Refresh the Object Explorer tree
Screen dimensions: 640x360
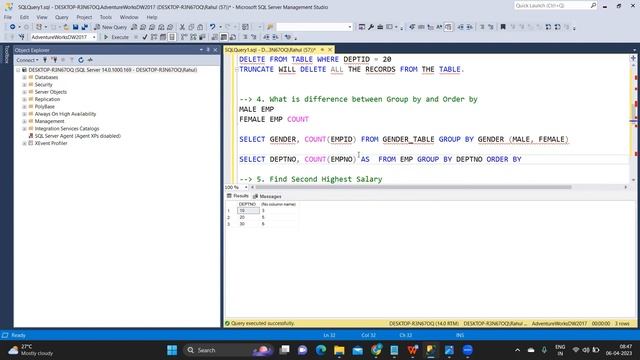click(81, 60)
